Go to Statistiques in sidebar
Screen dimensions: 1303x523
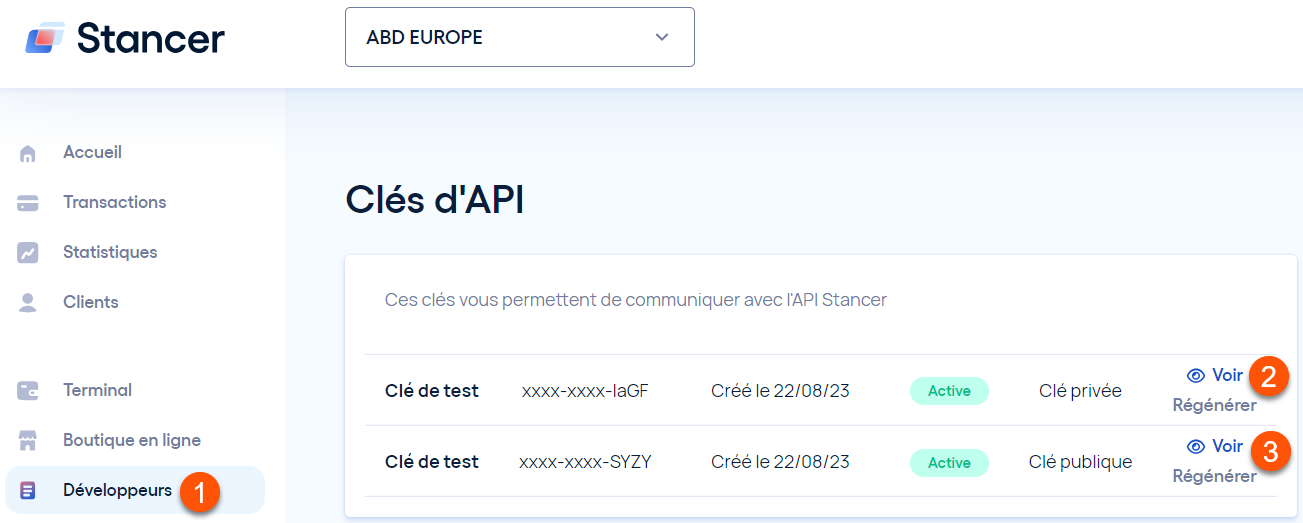[110, 252]
